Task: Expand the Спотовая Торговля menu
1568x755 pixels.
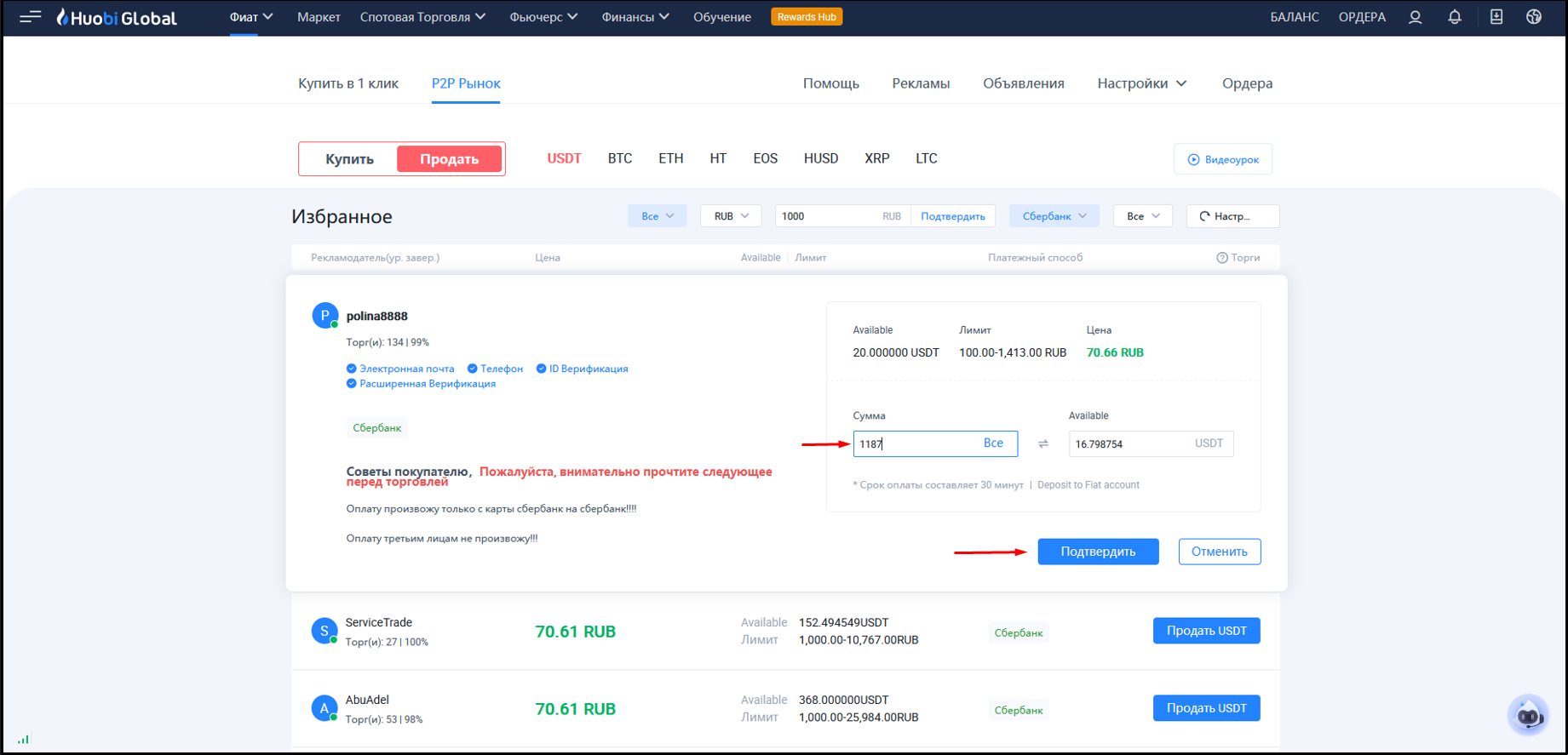Action: [x=422, y=17]
